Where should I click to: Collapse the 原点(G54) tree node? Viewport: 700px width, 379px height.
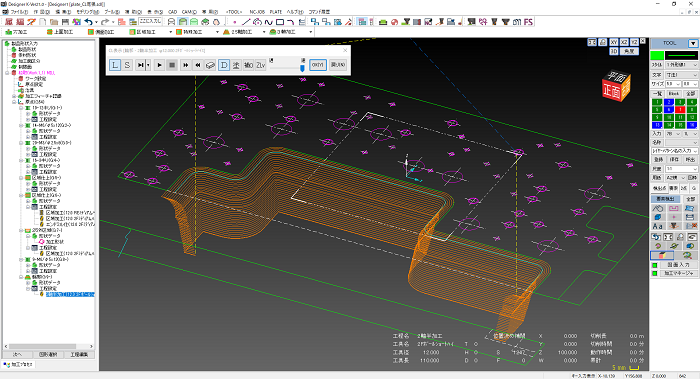click(x=14, y=102)
